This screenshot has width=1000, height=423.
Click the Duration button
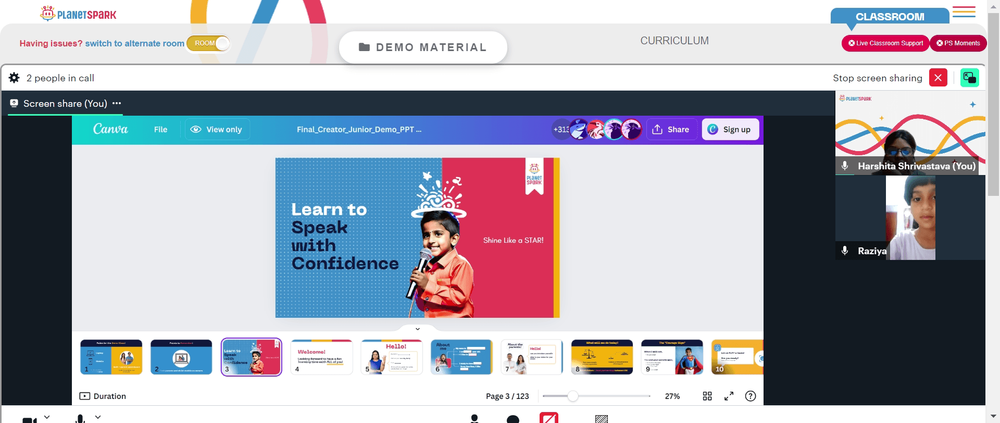pos(103,396)
